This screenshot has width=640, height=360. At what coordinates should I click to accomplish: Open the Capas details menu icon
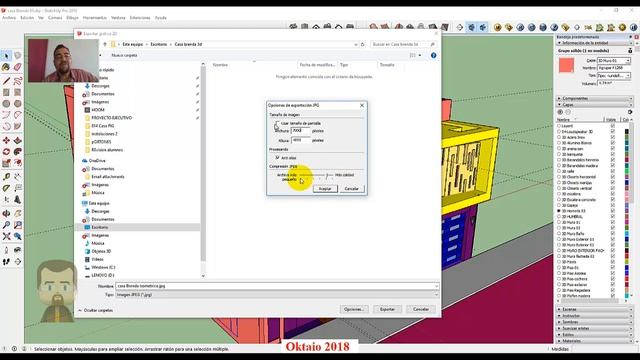pos(630,112)
